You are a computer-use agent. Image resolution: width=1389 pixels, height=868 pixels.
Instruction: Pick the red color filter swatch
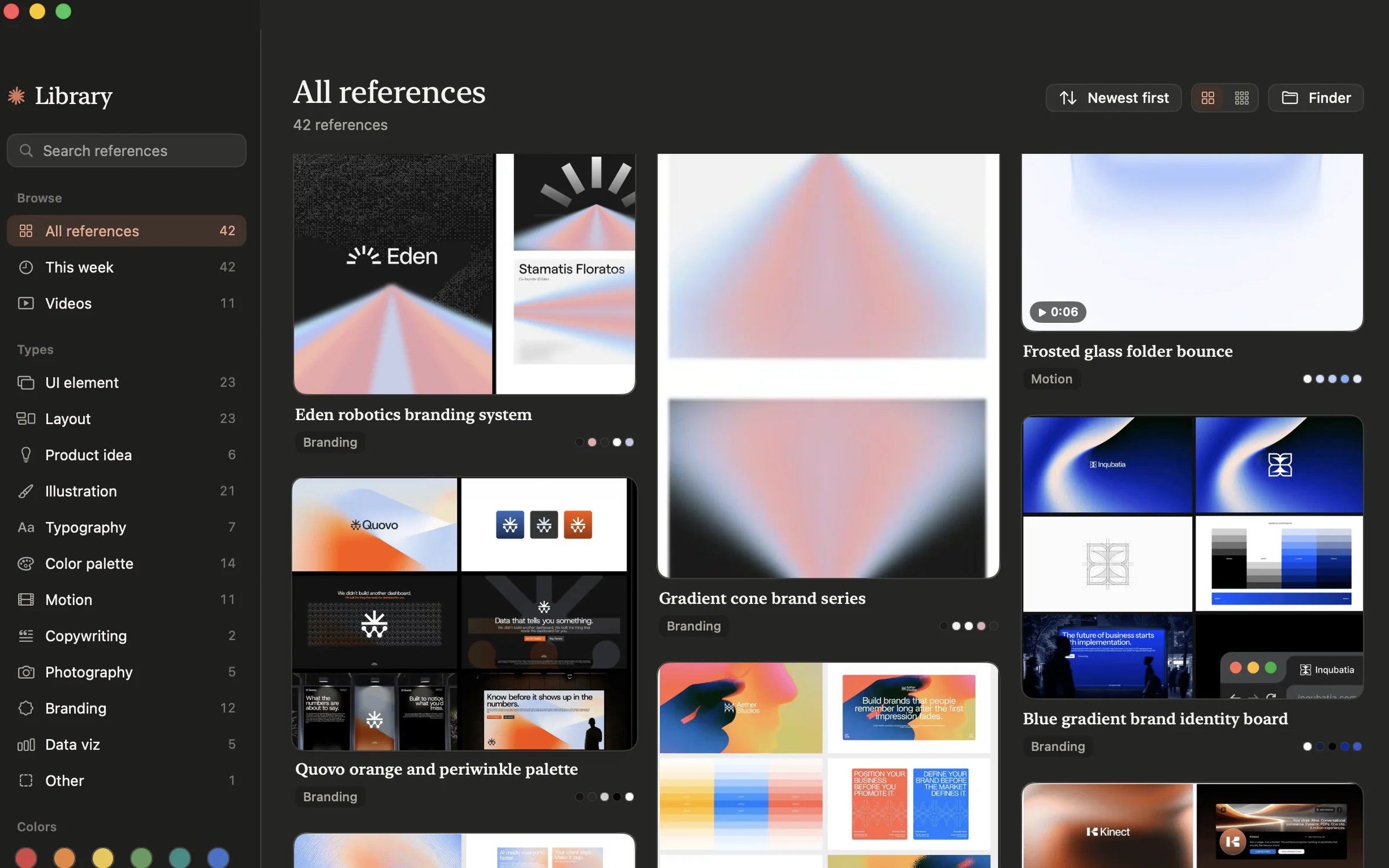(x=26, y=858)
